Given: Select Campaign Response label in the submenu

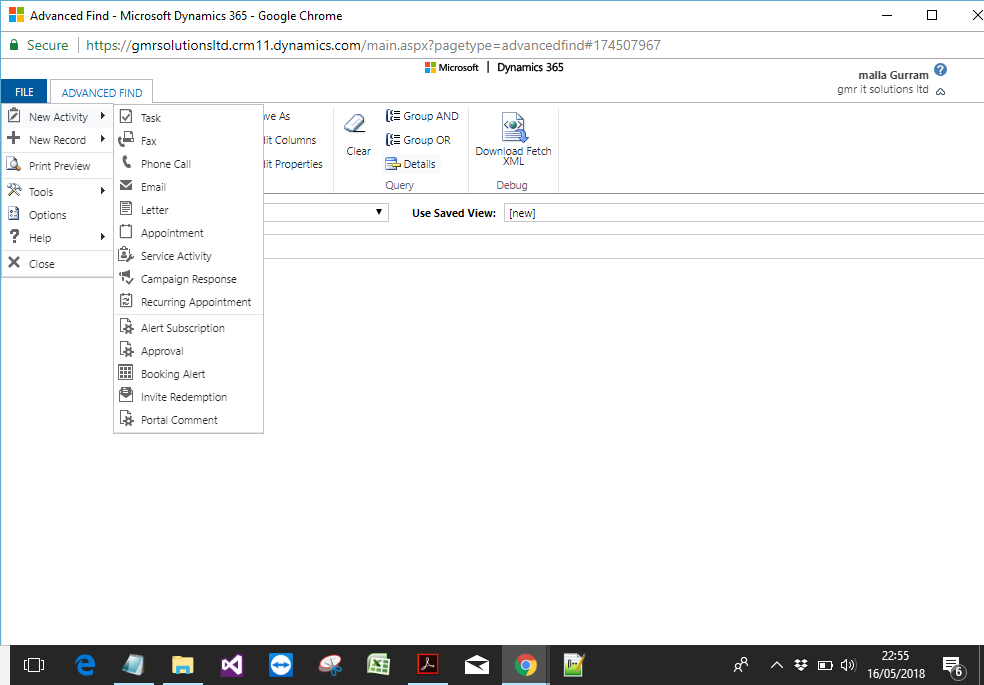Looking at the screenshot, I should (189, 279).
